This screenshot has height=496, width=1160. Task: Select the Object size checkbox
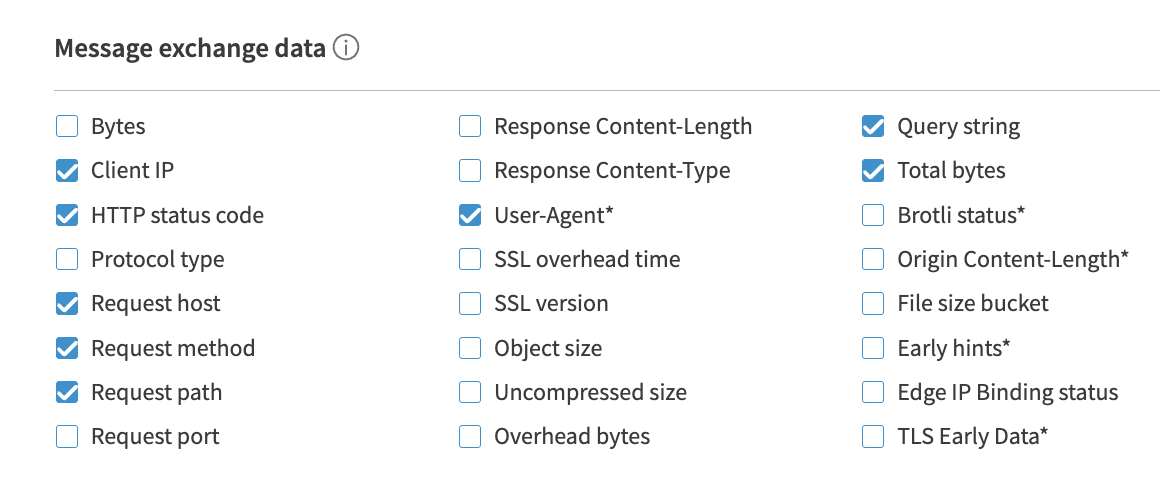coord(470,348)
